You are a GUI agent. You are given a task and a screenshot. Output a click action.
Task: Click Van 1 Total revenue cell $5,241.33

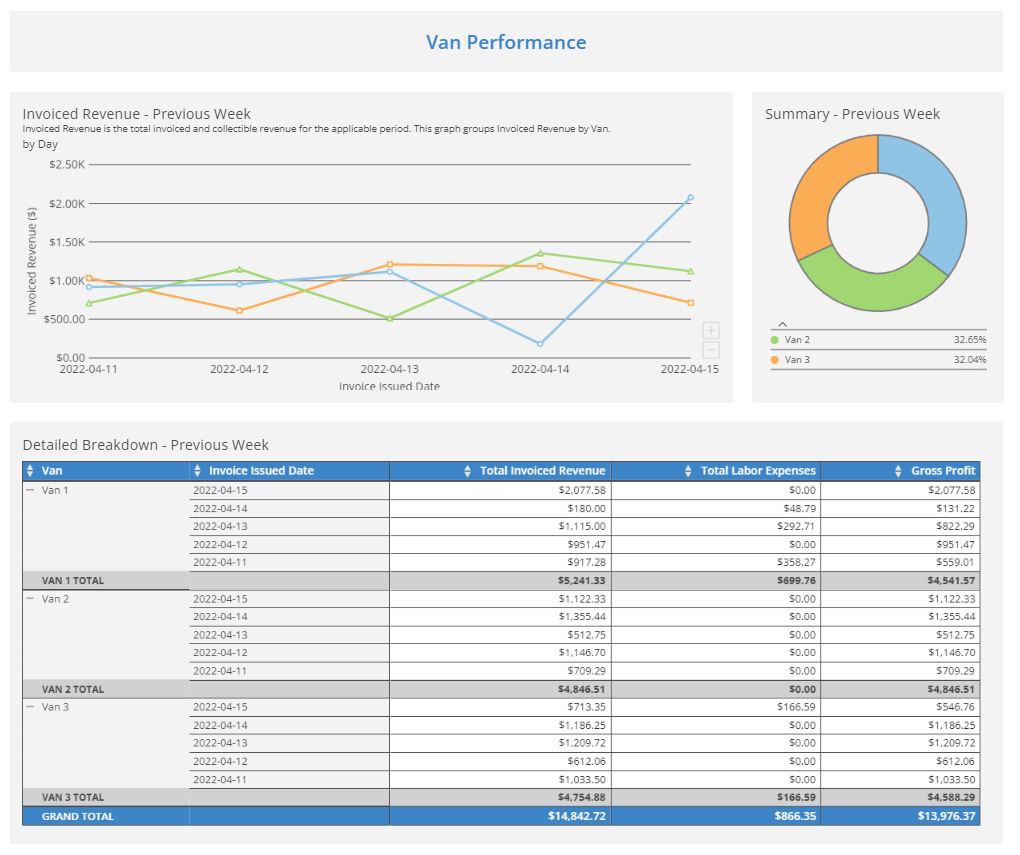click(x=581, y=580)
